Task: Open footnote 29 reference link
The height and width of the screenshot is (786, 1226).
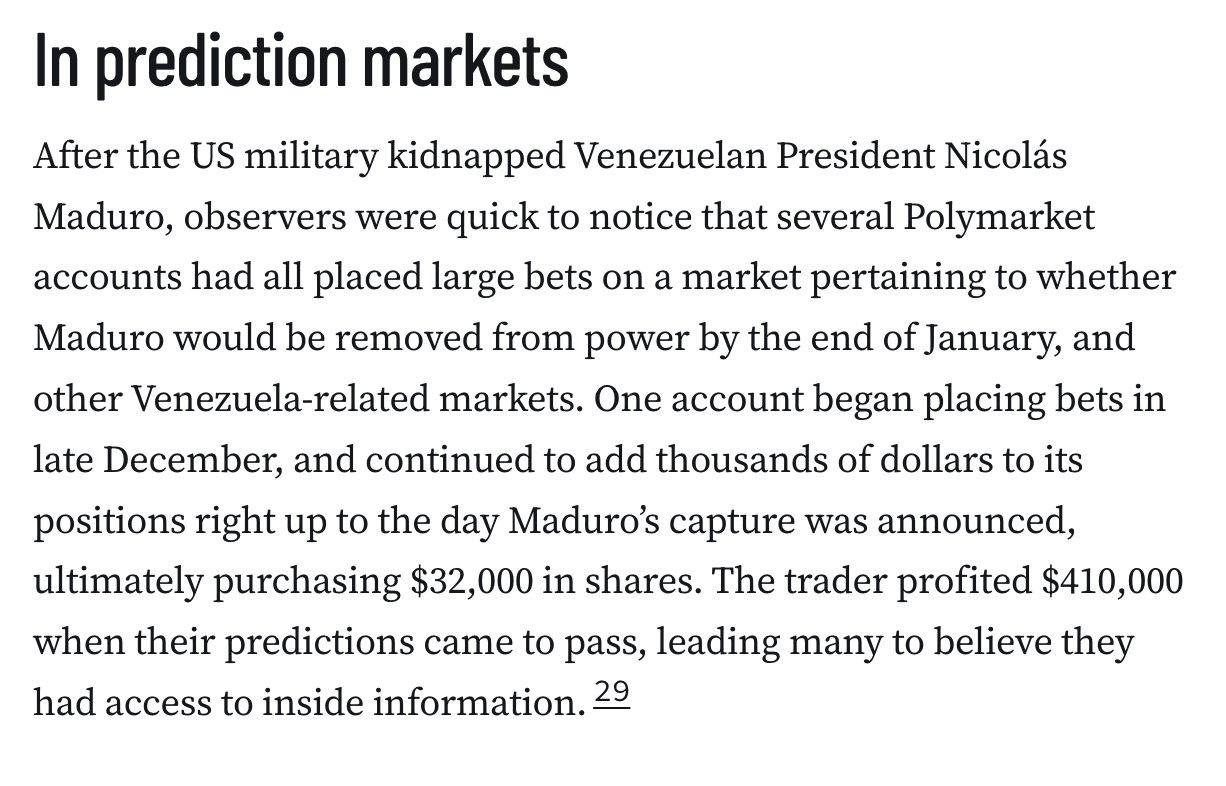Action: (611, 695)
